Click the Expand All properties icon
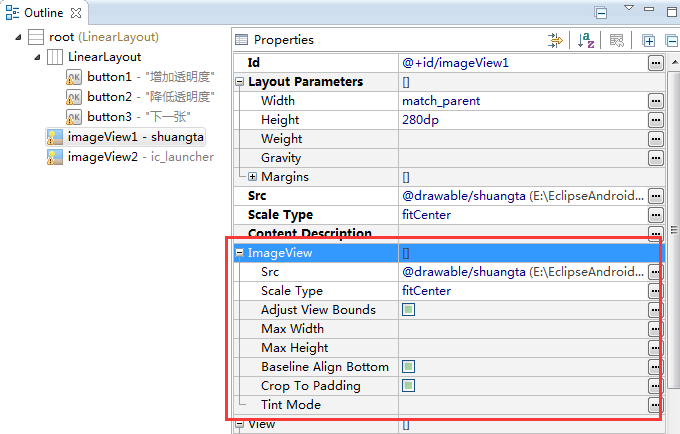This screenshot has width=680, height=434. tap(649, 41)
